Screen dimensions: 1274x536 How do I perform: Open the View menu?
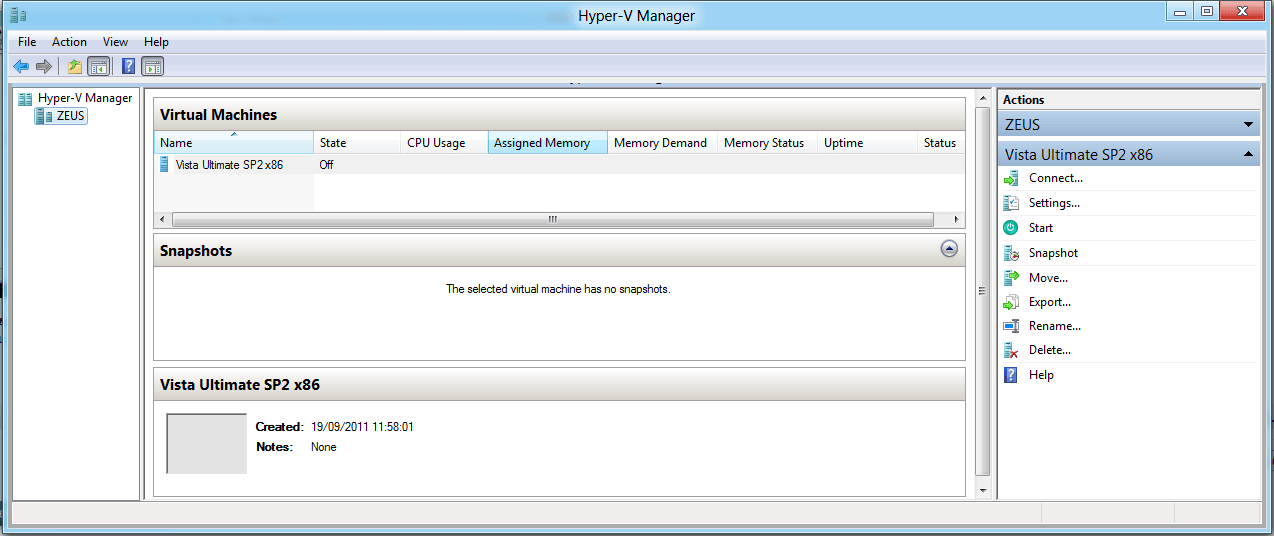click(115, 42)
